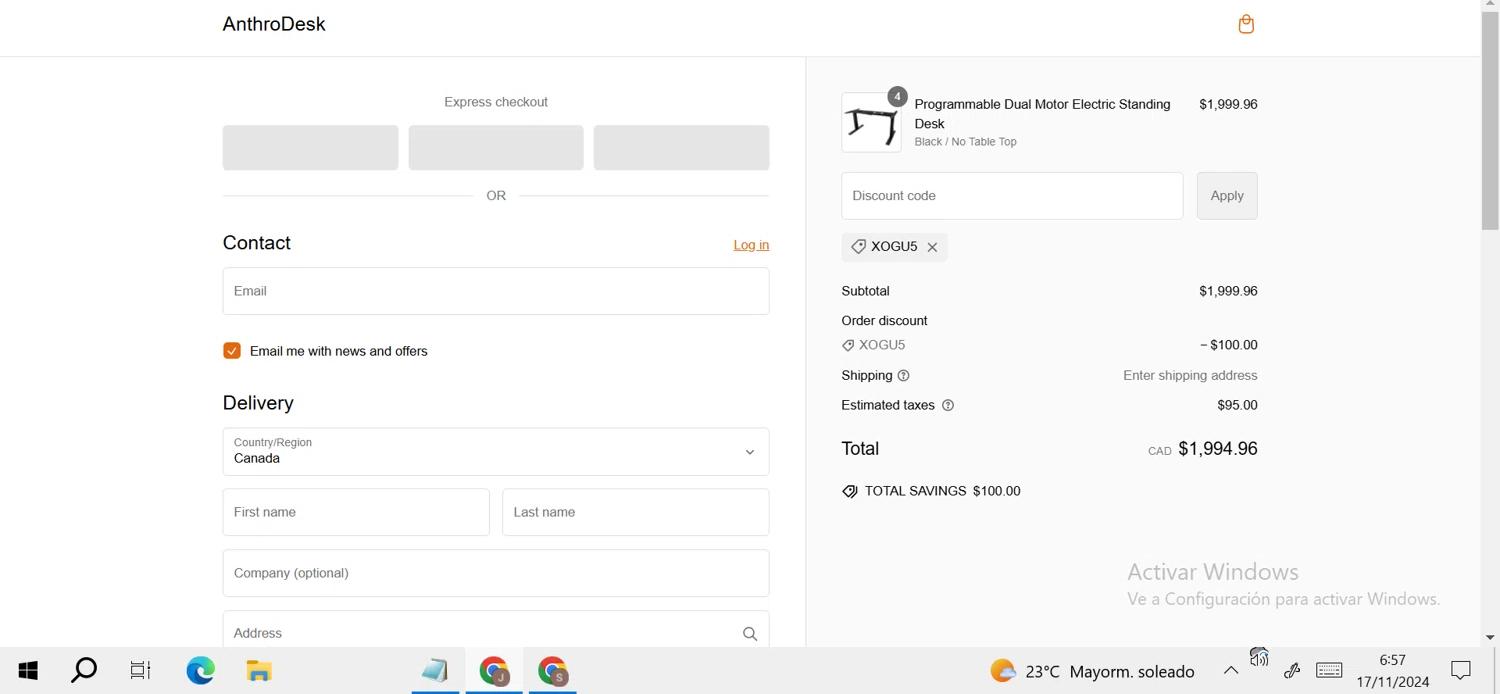Focus the First name field
1500x694 pixels.
coord(356,512)
